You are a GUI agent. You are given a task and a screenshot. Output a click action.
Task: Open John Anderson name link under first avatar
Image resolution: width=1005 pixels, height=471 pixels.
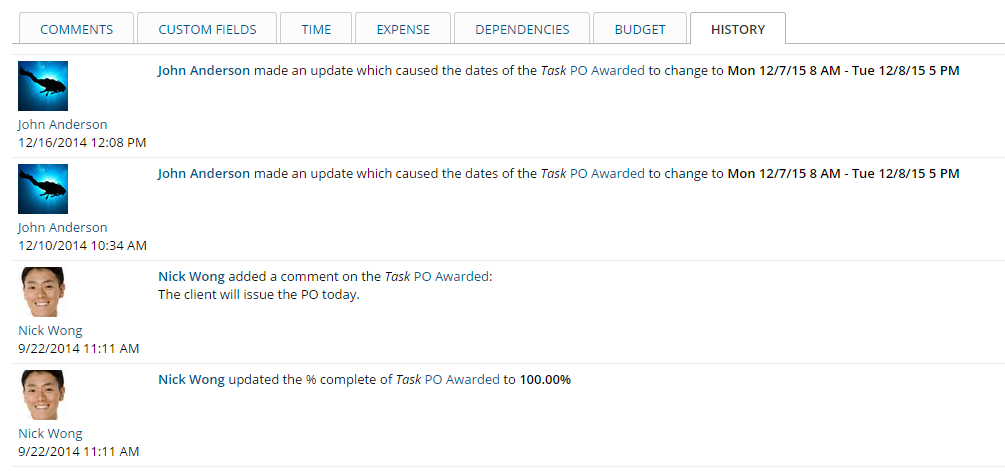(x=63, y=124)
